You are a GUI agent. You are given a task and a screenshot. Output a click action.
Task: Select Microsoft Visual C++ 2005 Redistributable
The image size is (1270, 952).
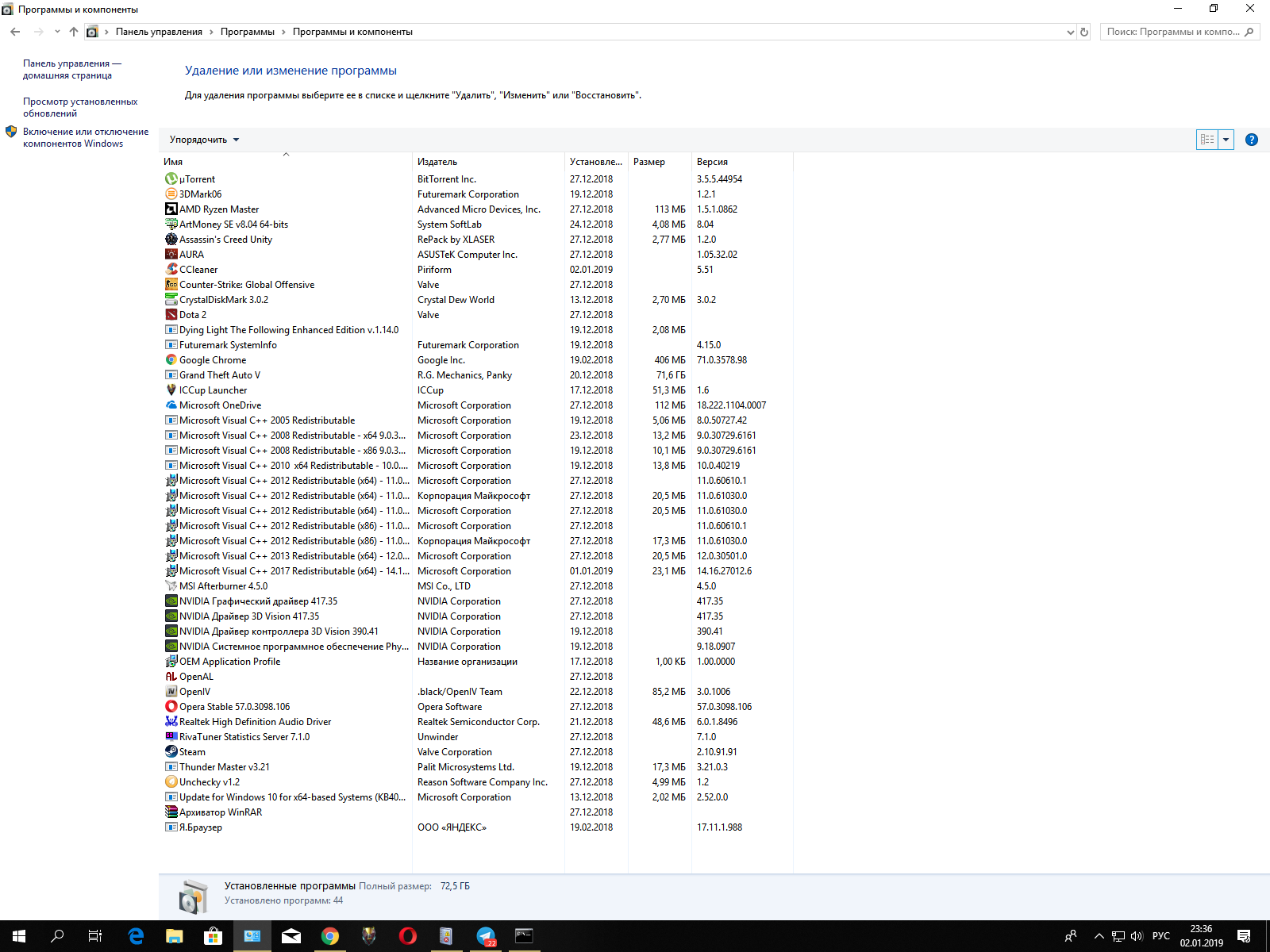(478, 420)
